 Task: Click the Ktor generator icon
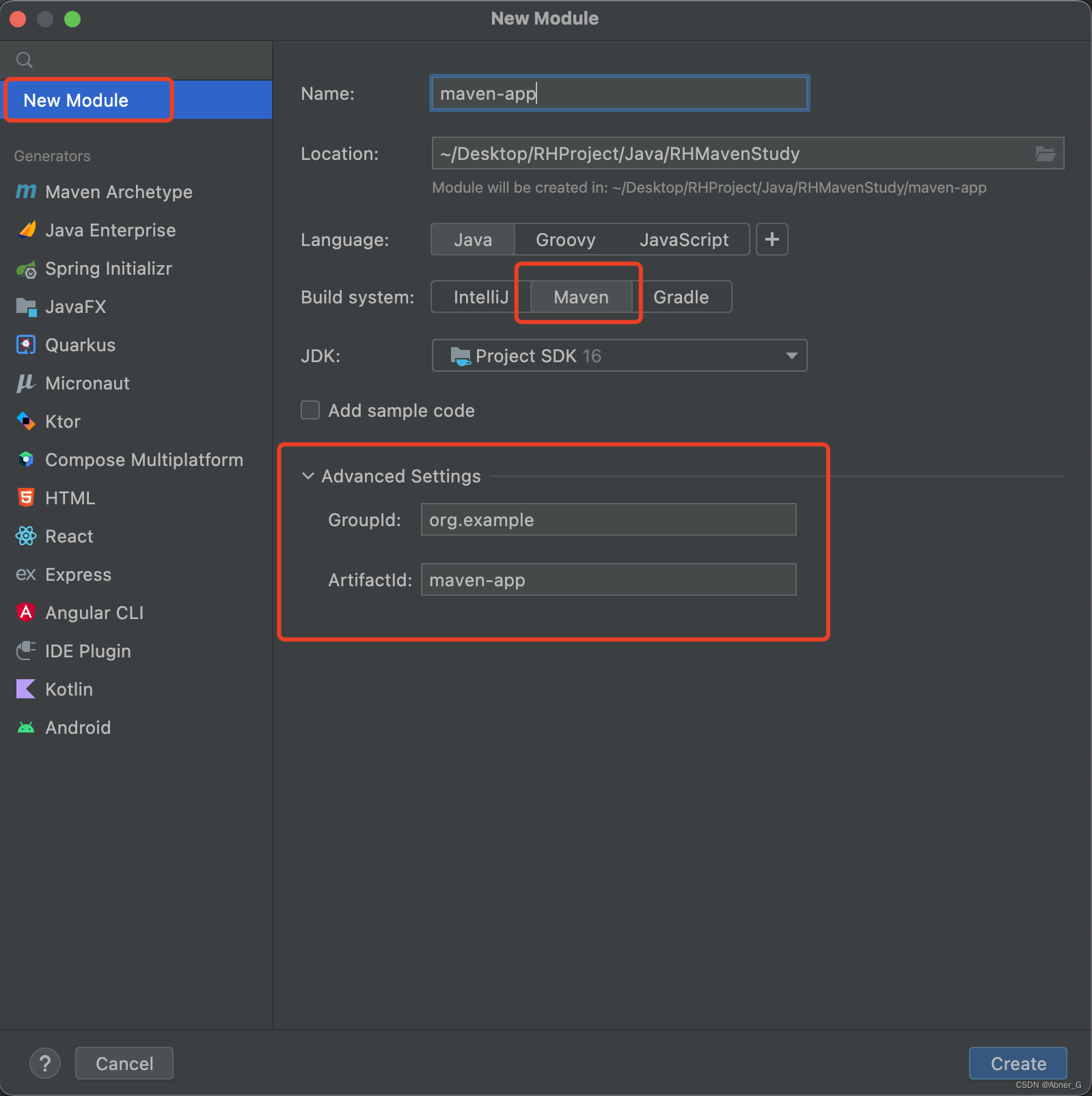[x=26, y=422]
